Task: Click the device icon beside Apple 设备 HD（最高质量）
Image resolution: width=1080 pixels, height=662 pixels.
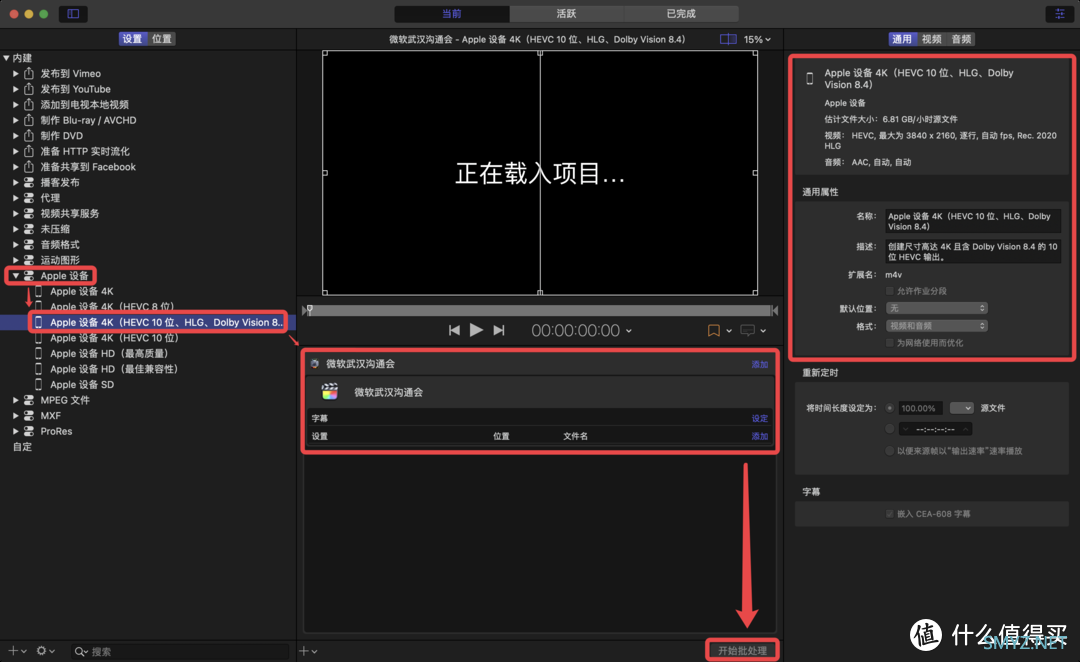Action: coord(39,353)
